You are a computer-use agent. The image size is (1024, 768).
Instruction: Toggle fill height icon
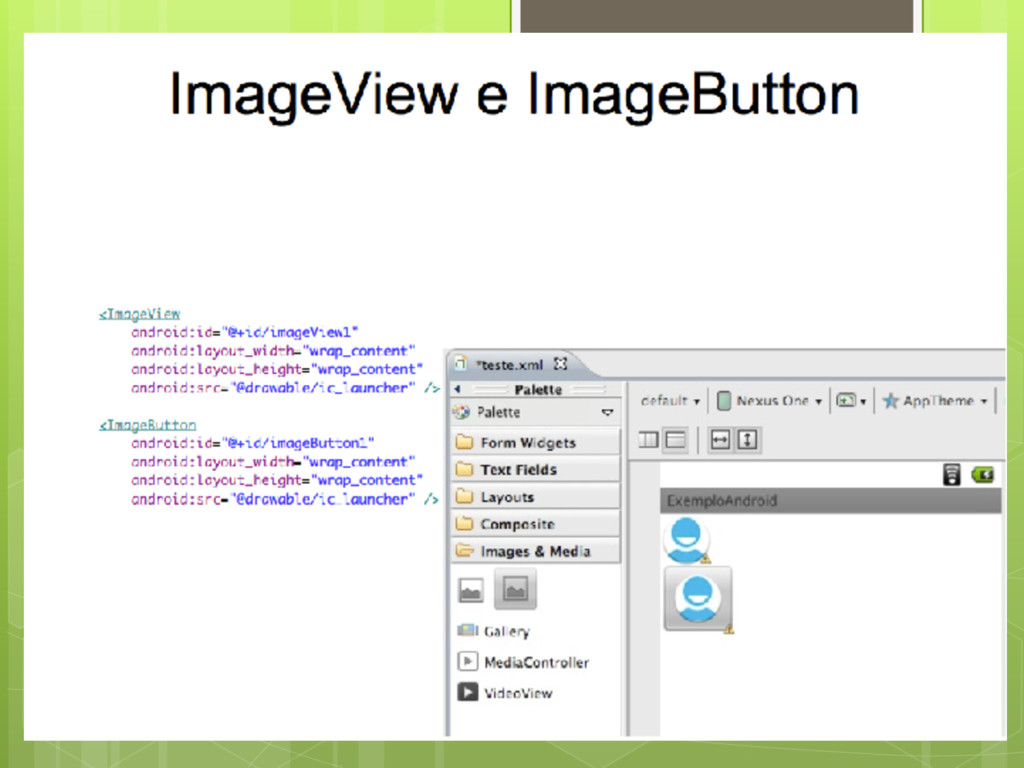pos(747,440)
